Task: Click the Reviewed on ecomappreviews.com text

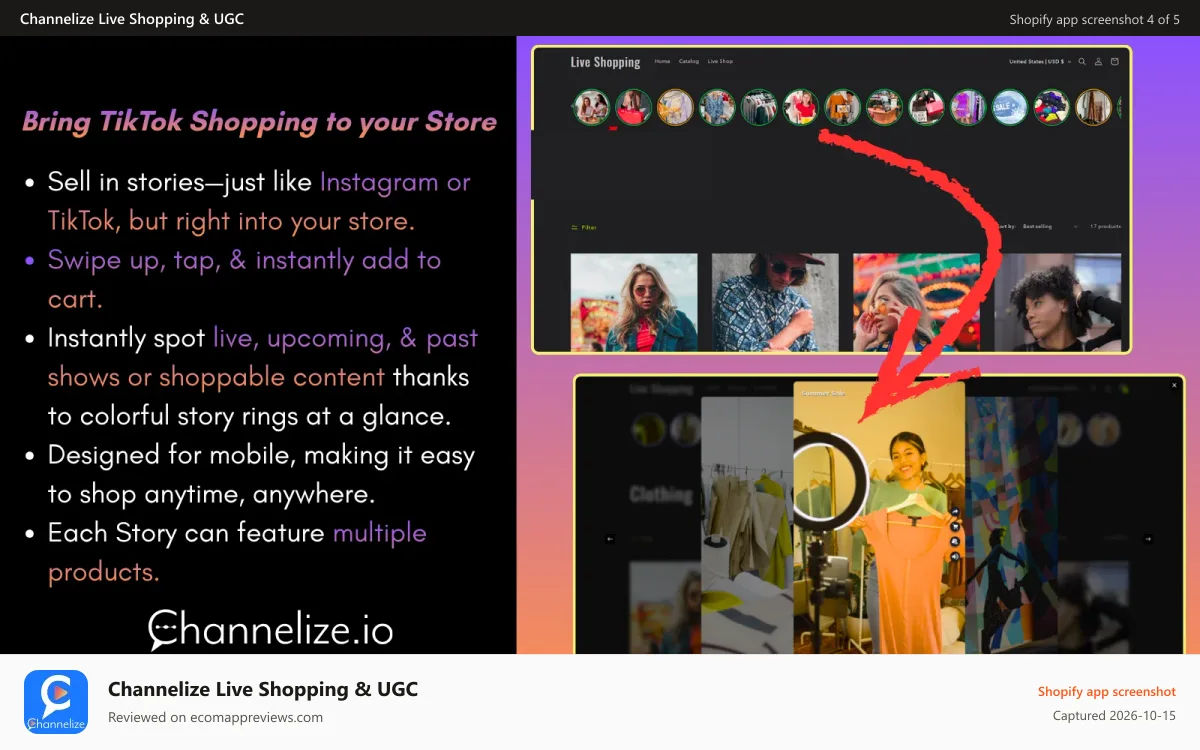Action: (x=215, y=717)
